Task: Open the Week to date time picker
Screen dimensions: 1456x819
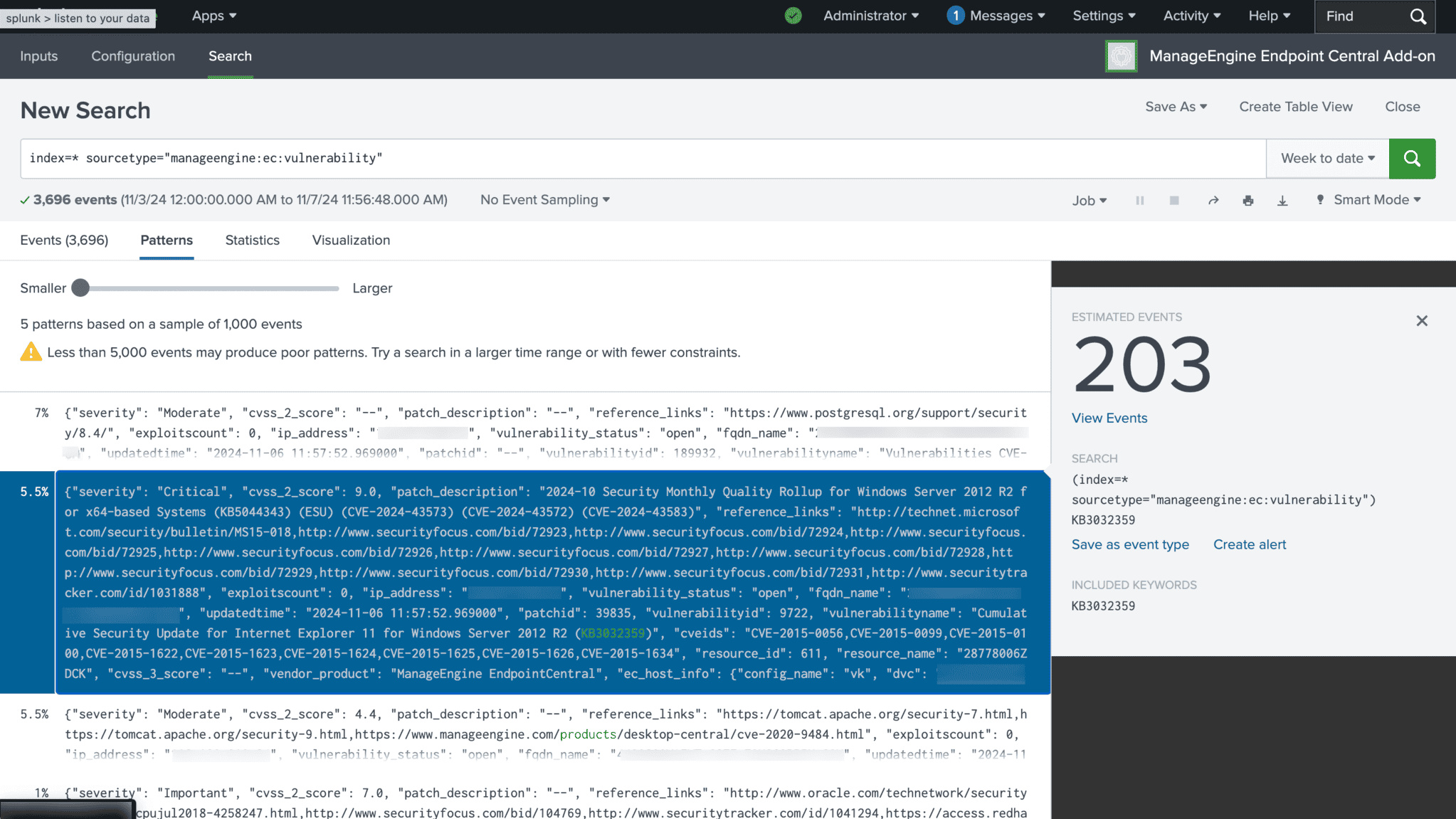Action: coord(1328,159)
